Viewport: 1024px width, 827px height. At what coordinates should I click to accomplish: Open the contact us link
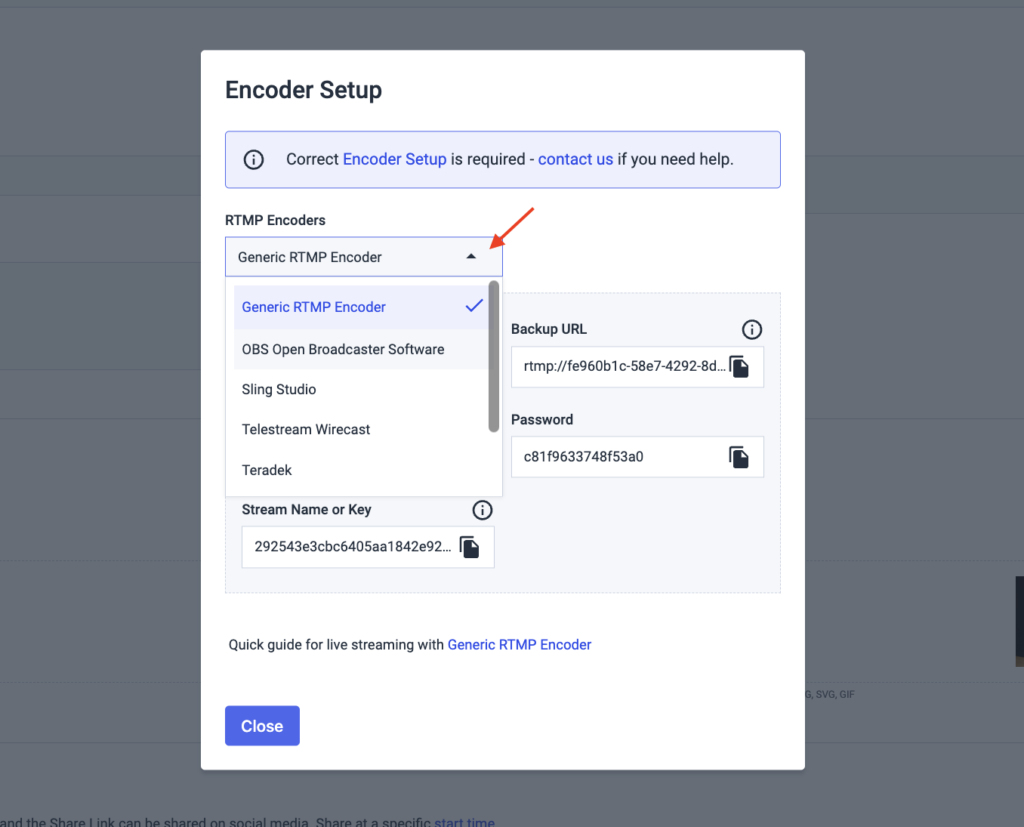click(x=575, y=158)
